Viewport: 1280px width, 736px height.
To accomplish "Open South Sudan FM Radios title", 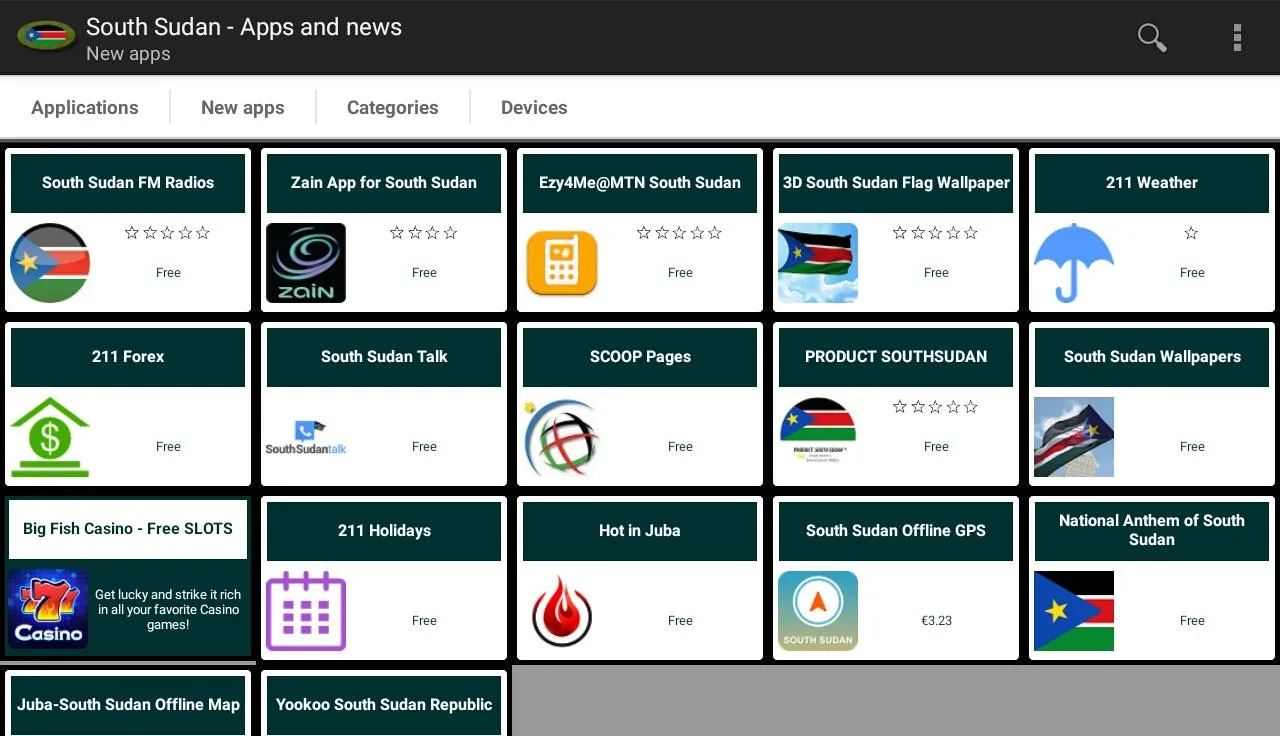I will pyautogui.click(x=128, y=183).
